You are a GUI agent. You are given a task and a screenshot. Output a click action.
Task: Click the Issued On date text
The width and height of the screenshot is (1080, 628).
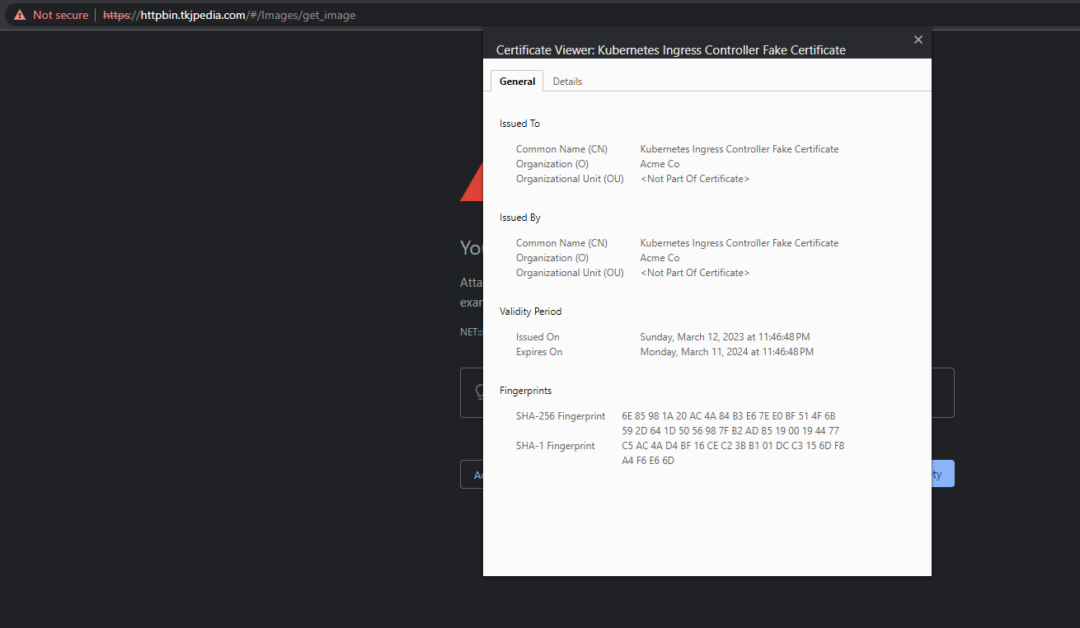tap(725, 336)
